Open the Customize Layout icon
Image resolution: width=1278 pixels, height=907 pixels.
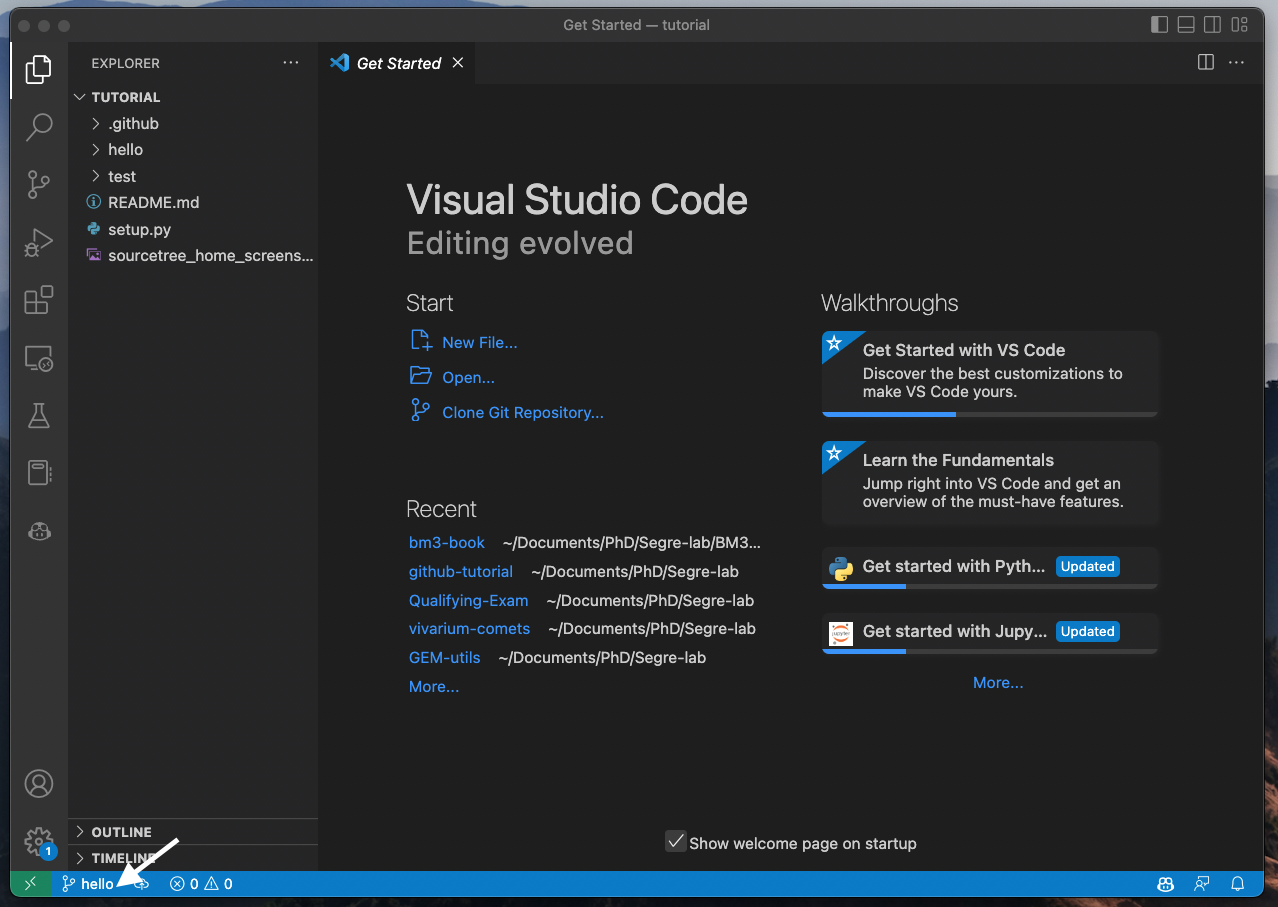click(x=1240, y=25)
